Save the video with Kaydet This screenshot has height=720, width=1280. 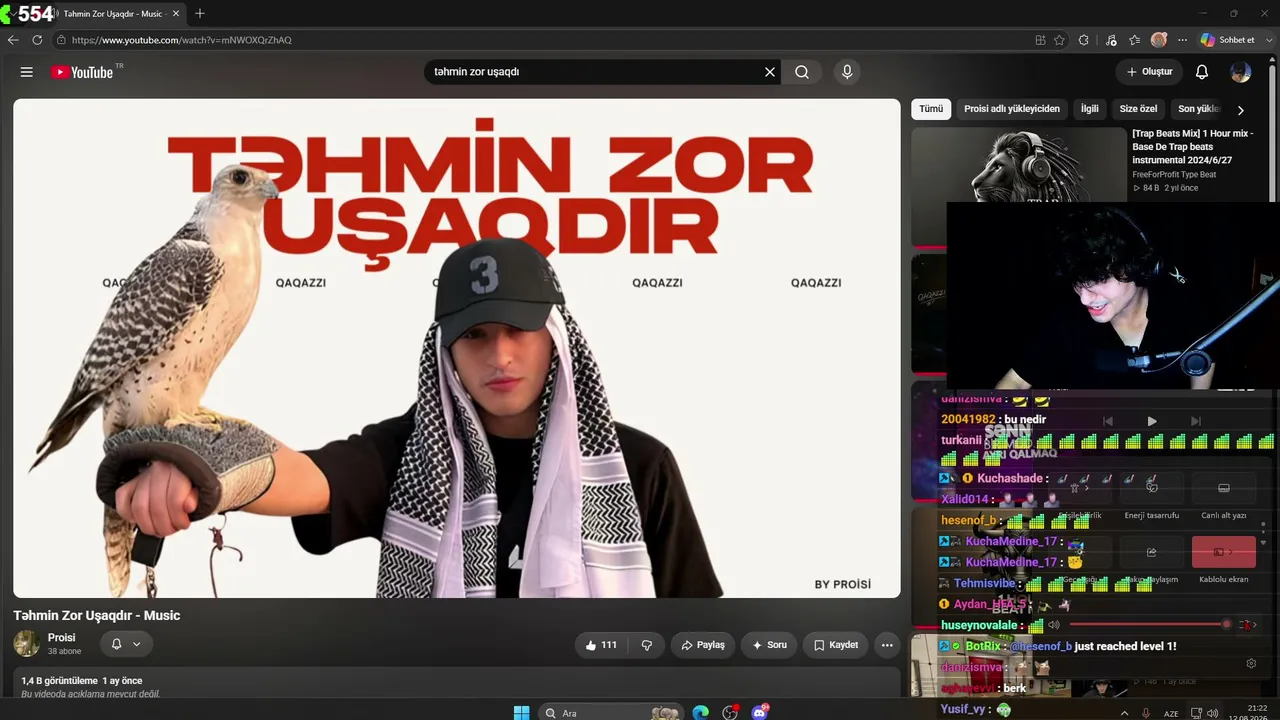(x=836, y=645)
